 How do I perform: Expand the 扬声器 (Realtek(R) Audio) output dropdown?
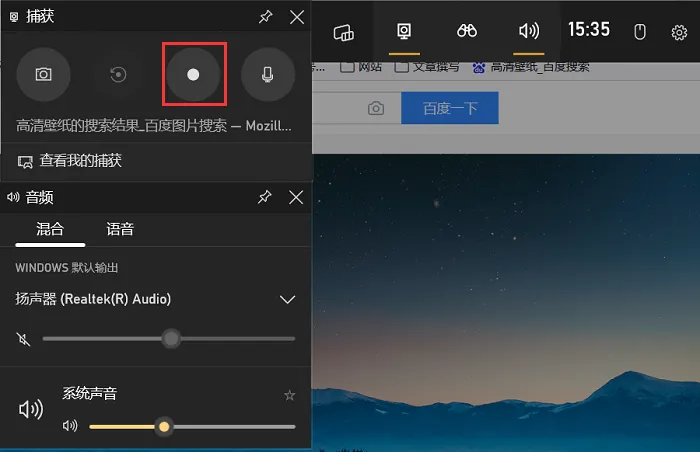[x=288, y=299]
